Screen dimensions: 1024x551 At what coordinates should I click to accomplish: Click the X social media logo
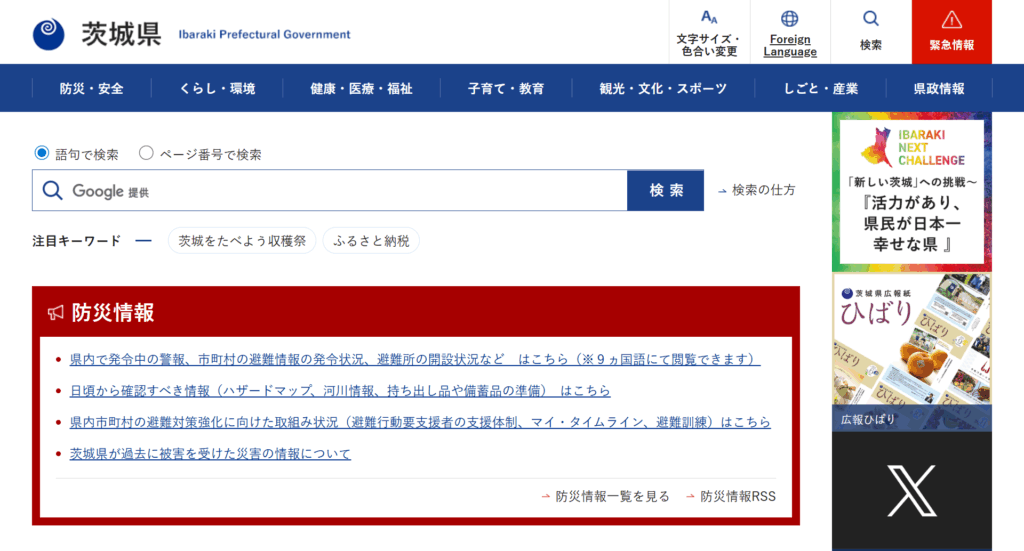pos(911,490)
